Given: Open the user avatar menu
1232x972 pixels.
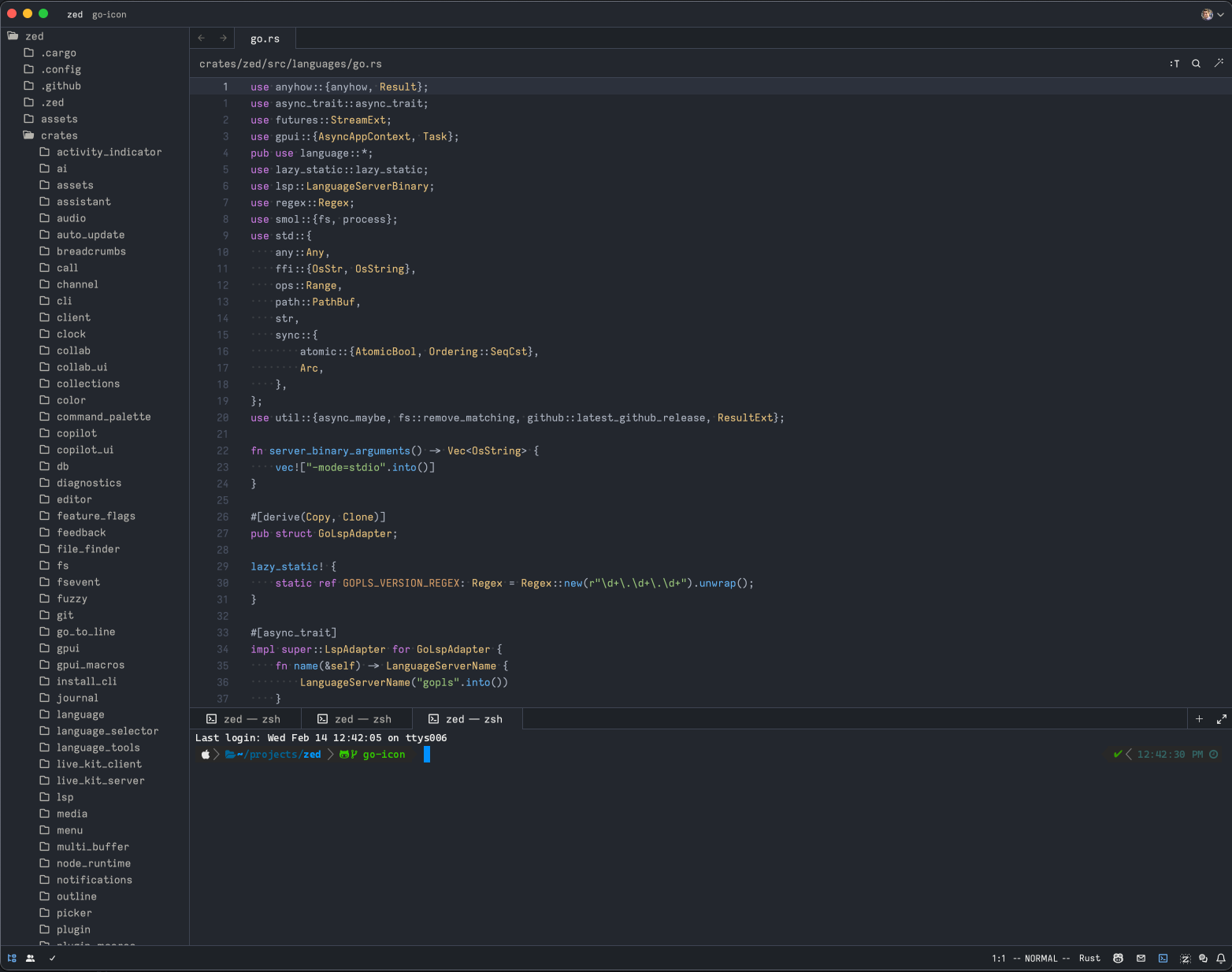Looking at the screenshot, I should (1212, 14).
